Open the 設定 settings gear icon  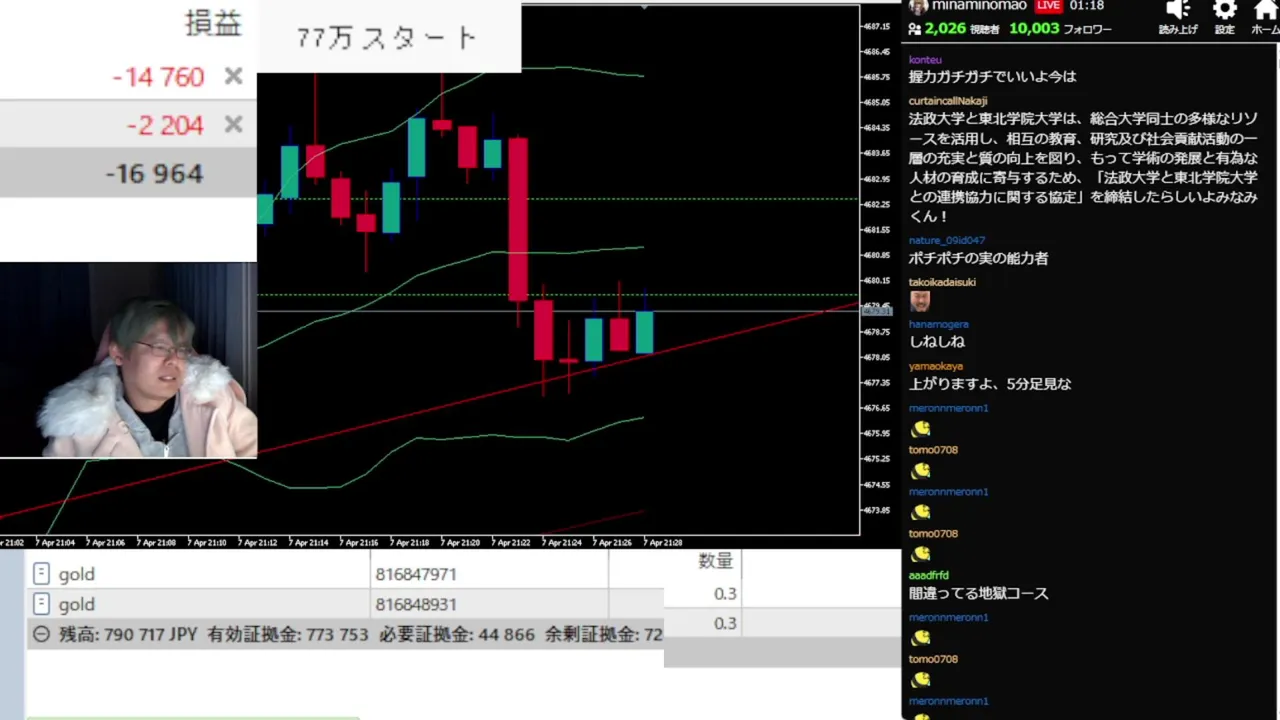click(x=1225, y=10)
